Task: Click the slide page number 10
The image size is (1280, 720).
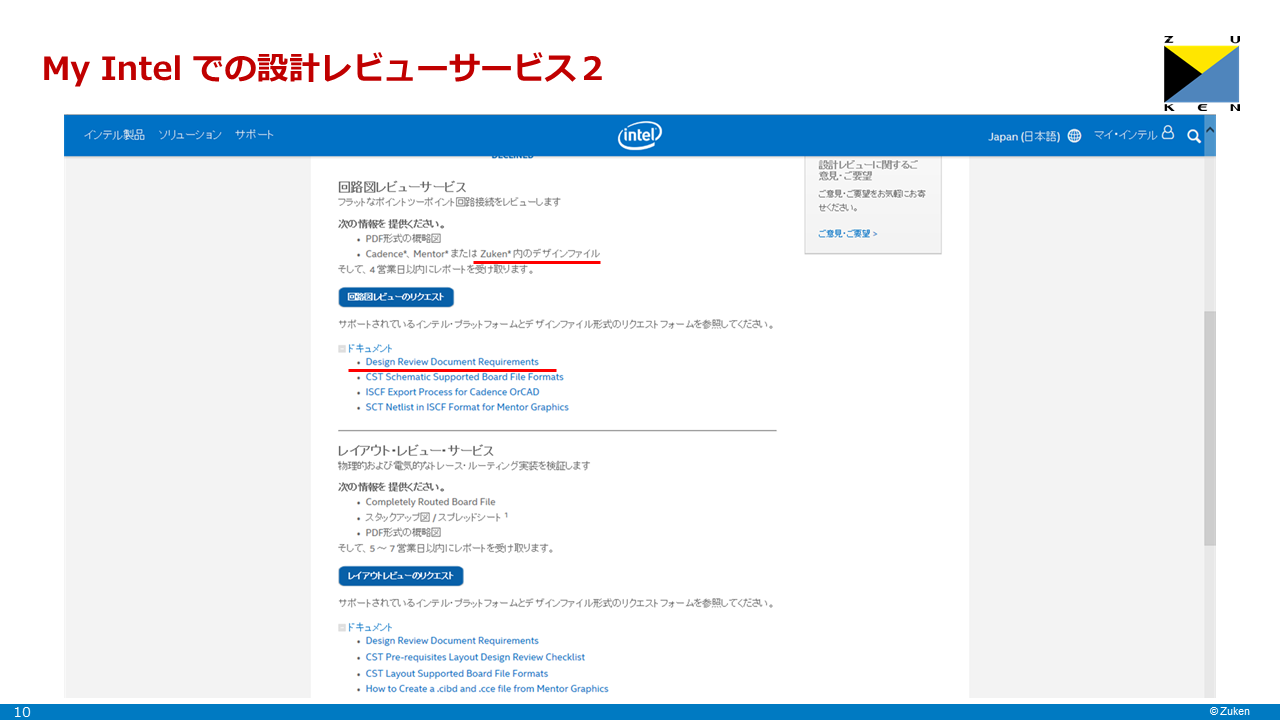Action: pos(22,712)
